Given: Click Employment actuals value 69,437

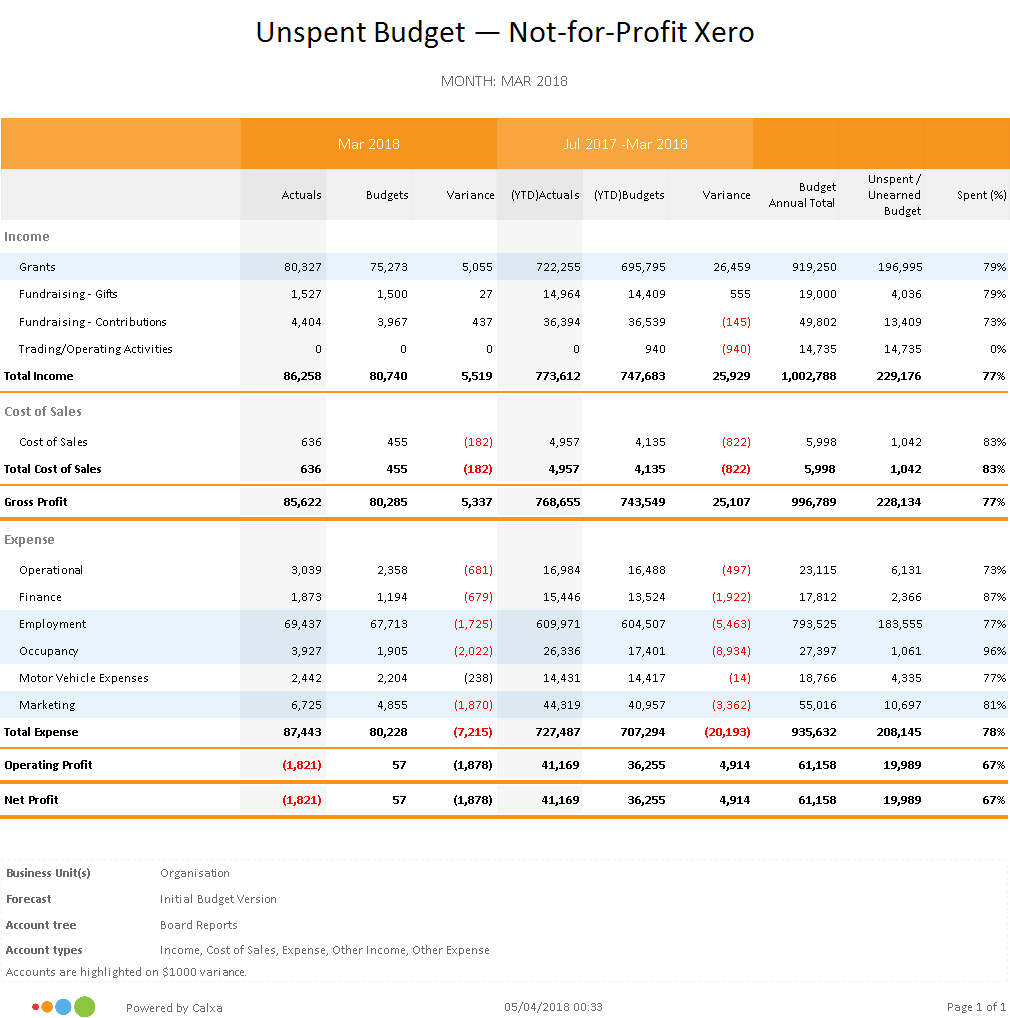Looking at the screenshot, I should pos(302,624).
